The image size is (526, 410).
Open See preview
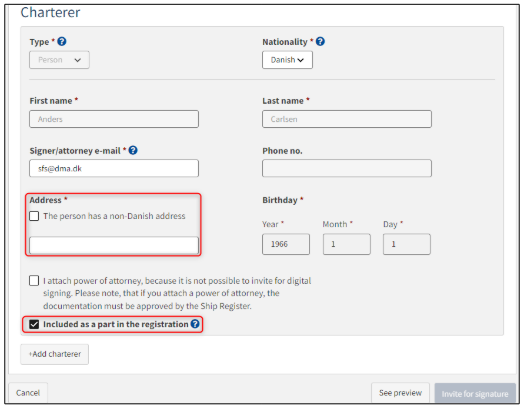[401, 393]
